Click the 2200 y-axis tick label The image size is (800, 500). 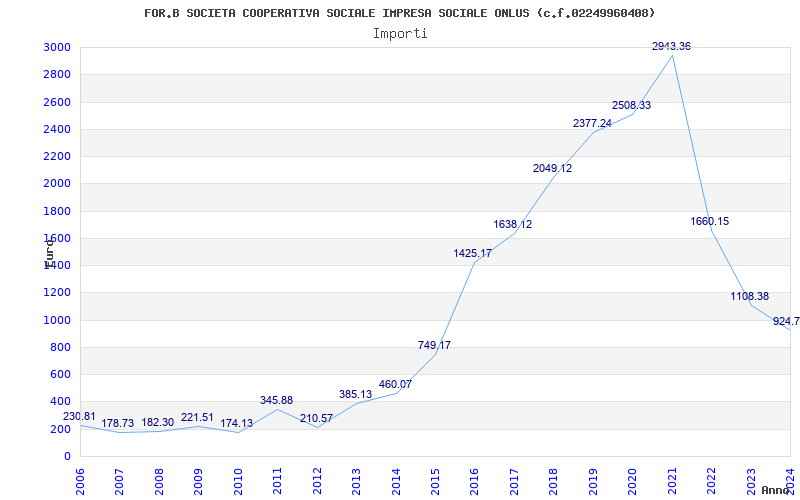[59, 157]
